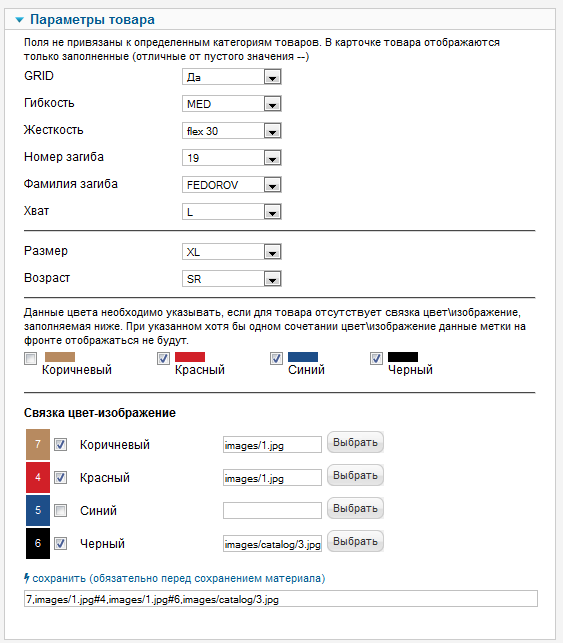Image resolution: width=563 pixels, height=643 pixels.
Task: Open the Номер загиба dropdown
Action: (232, 158)
